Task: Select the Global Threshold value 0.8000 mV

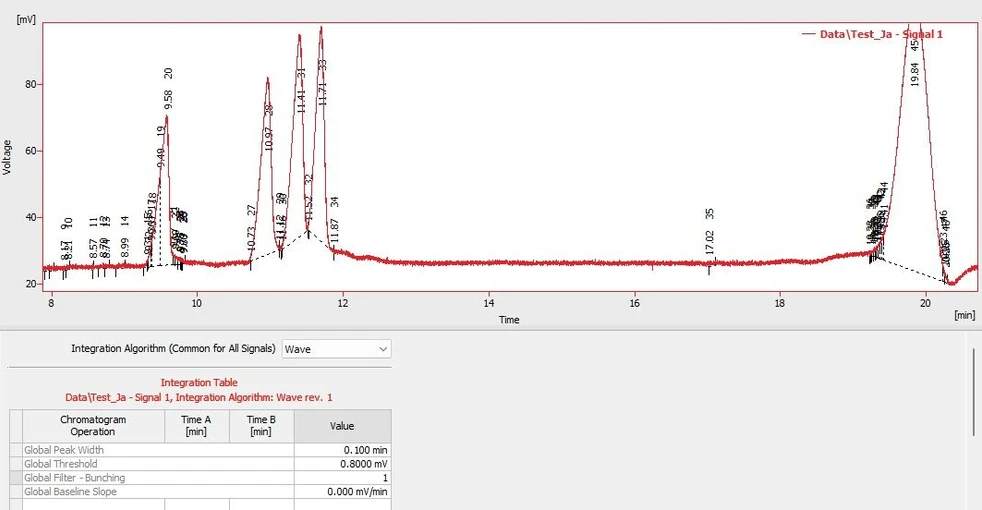Action: 343,464
